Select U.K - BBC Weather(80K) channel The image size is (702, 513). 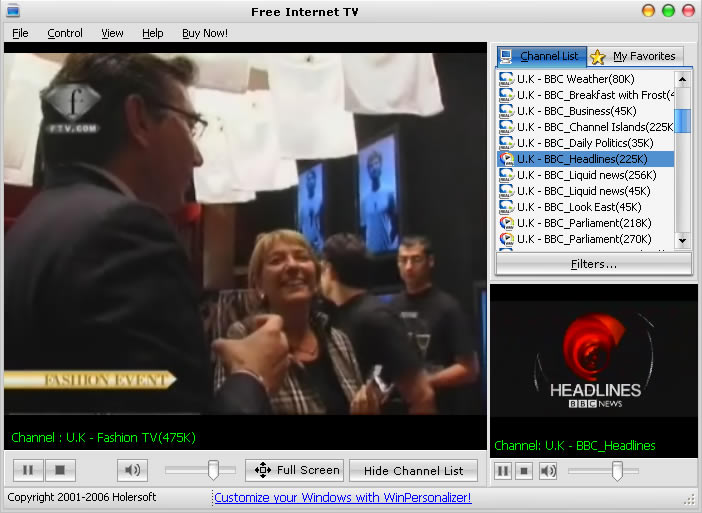(x=585, y=79)
